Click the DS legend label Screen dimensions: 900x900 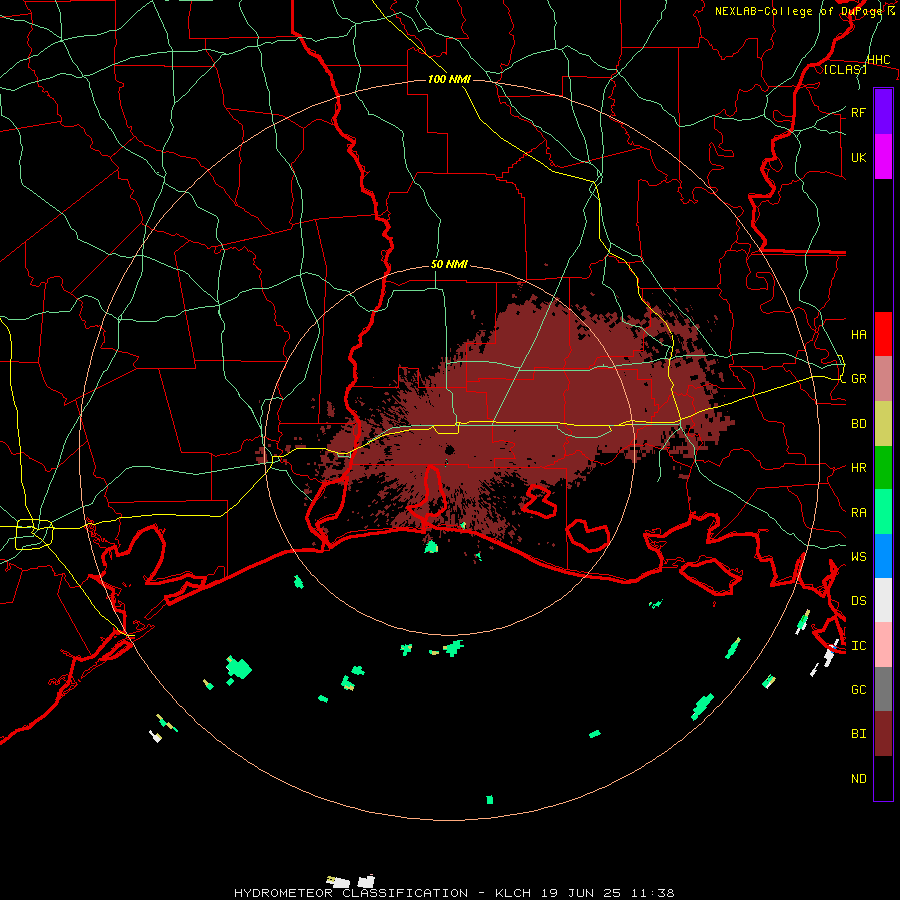[x=858, y=601]
